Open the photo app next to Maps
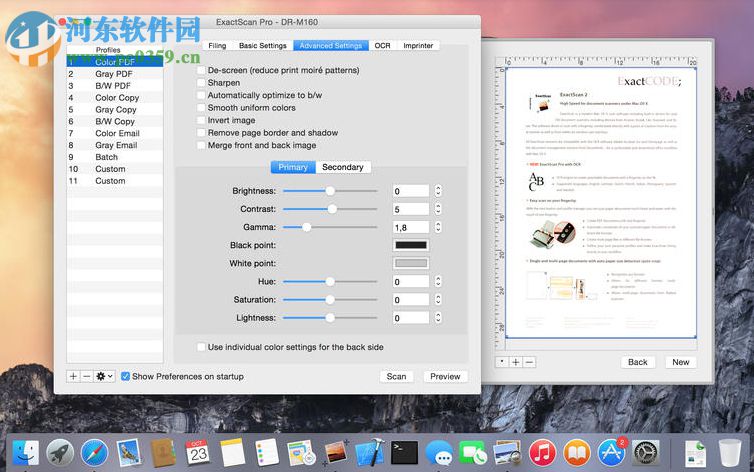Viewport: 754px width, 472px height. tap(336, 452)
